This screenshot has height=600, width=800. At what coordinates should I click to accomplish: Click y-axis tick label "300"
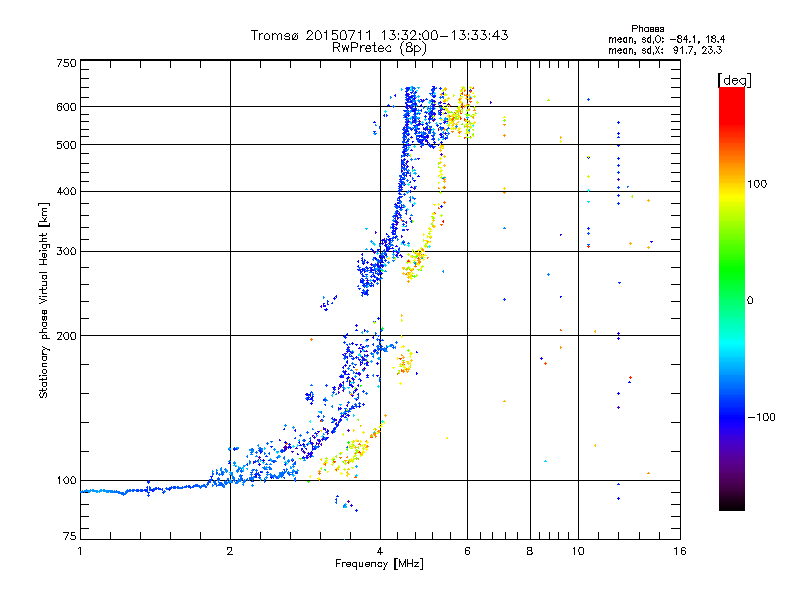66,252
